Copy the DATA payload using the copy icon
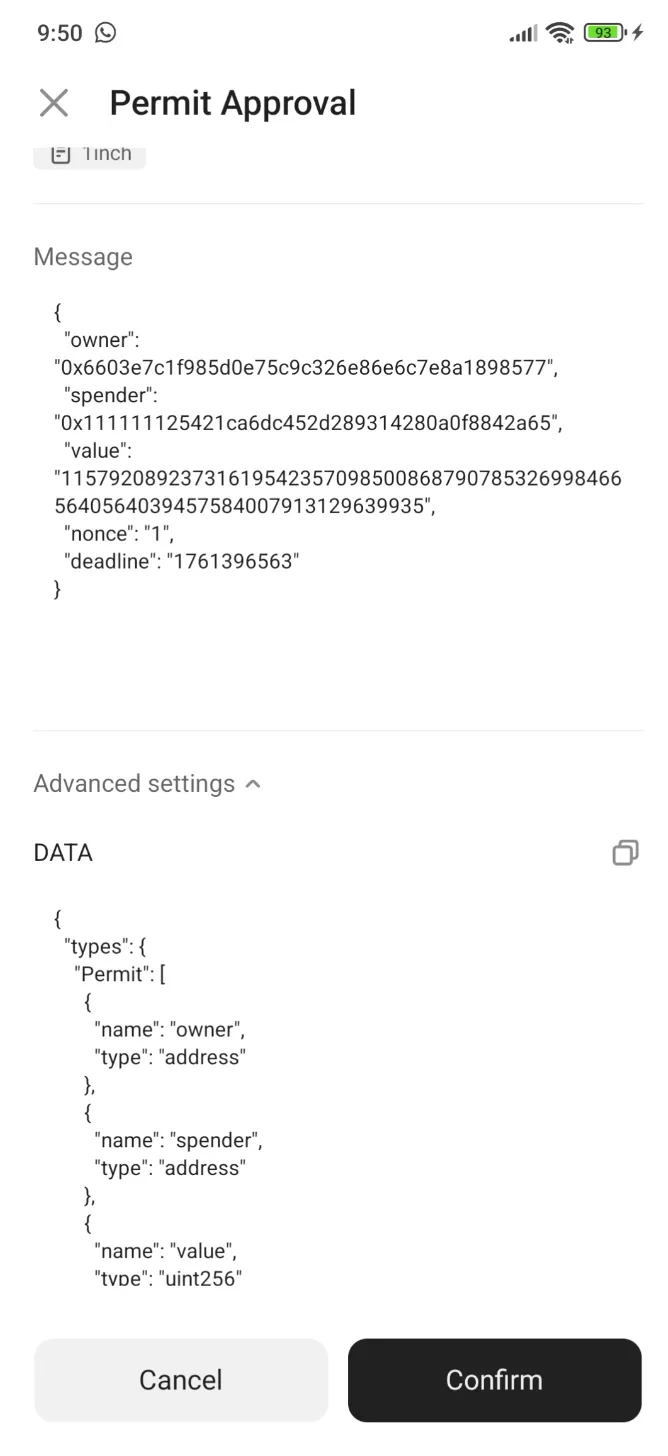 pos(625,852)
